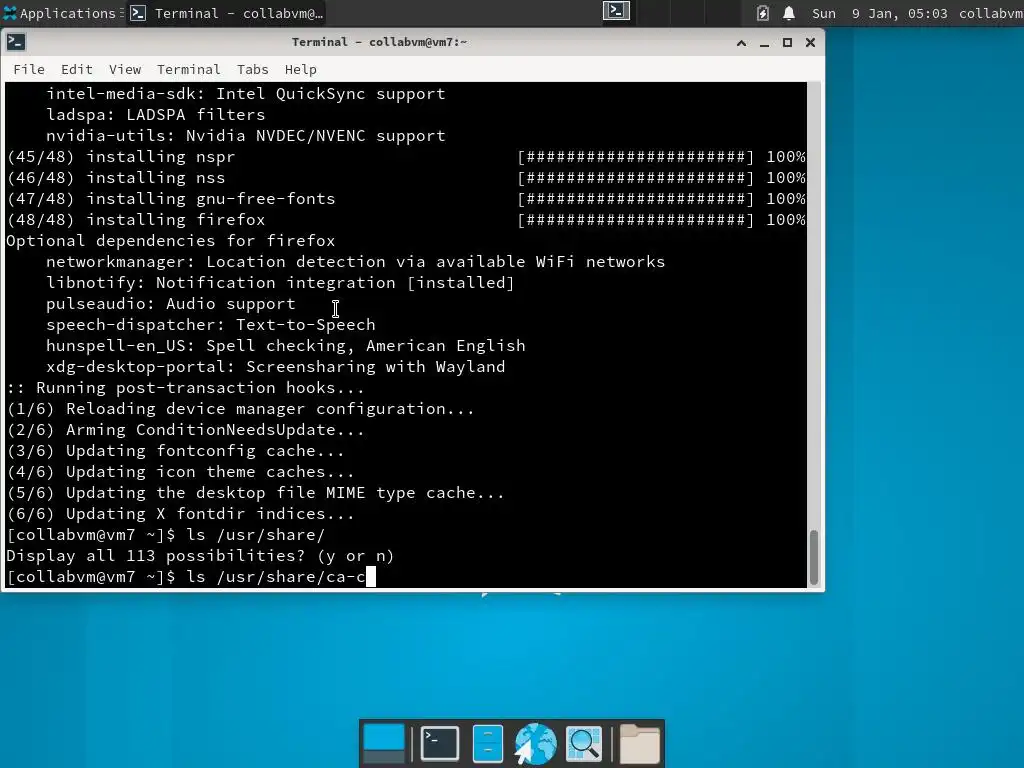
Task: Open the collabvm user menu
Action: [991, 13]
